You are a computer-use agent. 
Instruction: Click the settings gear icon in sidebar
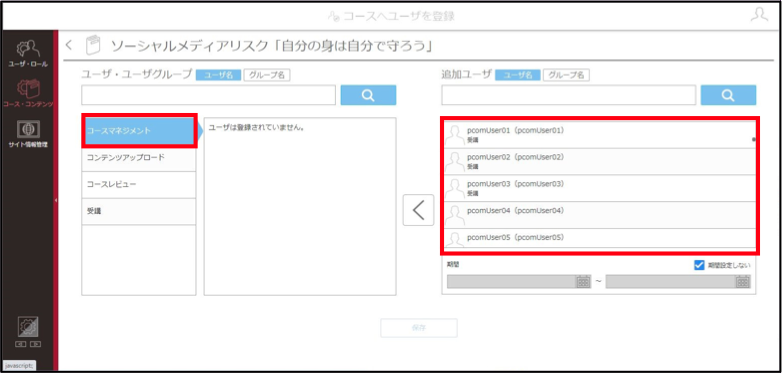click(28, 327)
